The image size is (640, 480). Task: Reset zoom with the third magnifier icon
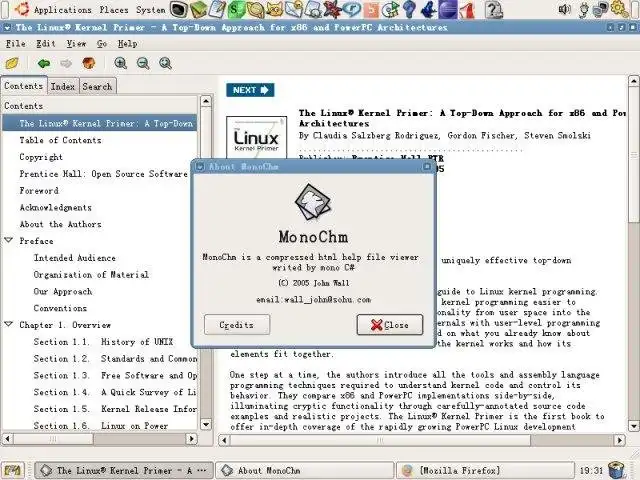coord(165,63)
